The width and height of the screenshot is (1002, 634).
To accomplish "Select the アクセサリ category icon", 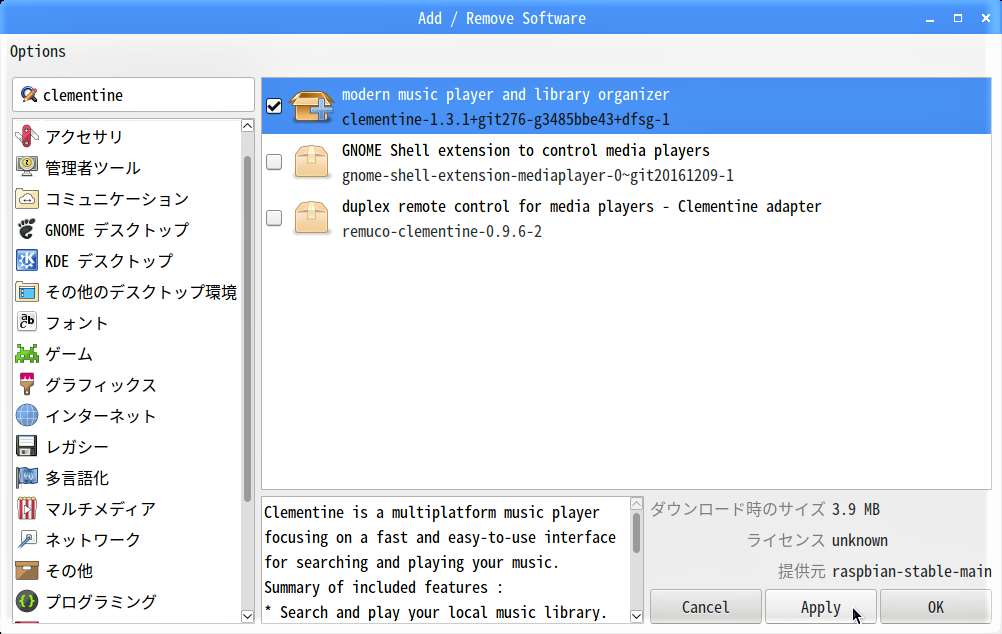I will [x=27, y=136].
